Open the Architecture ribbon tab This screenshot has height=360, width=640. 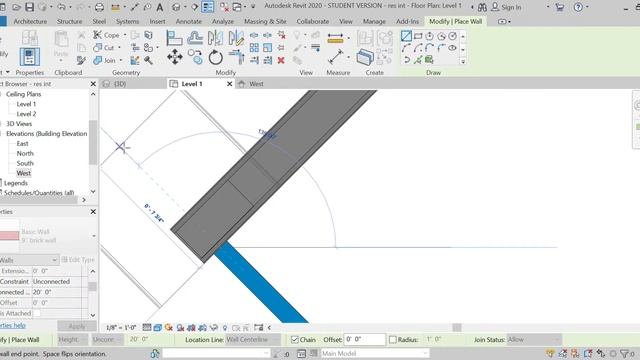click(x=30, y=21)
